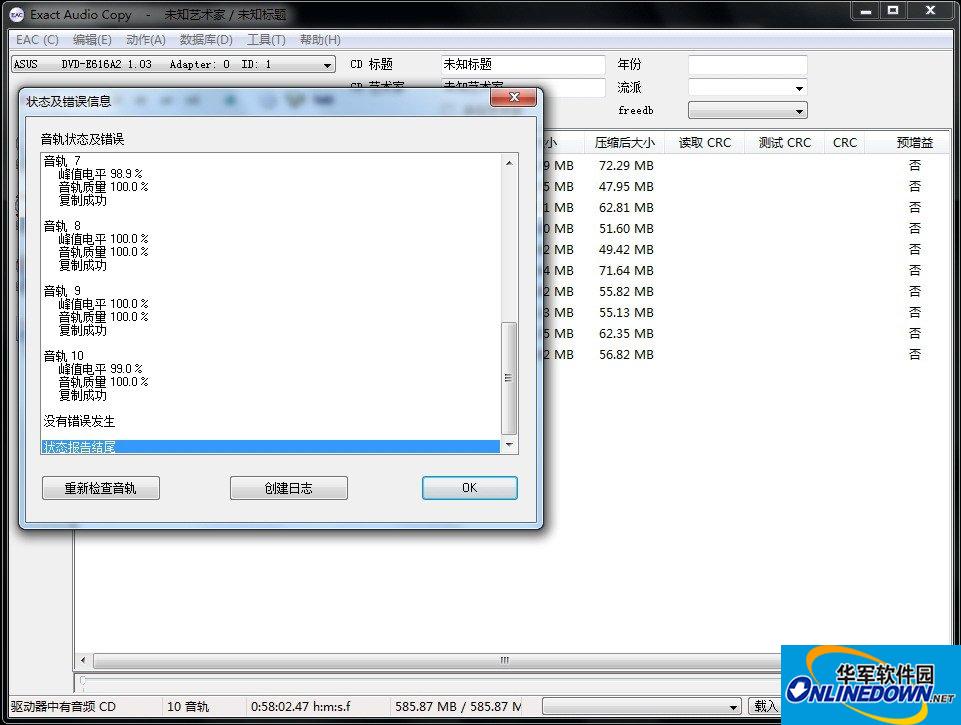961x725 pixels.
Task: Expand the 流派 genre dropdown
Action: tap(799, 88)
